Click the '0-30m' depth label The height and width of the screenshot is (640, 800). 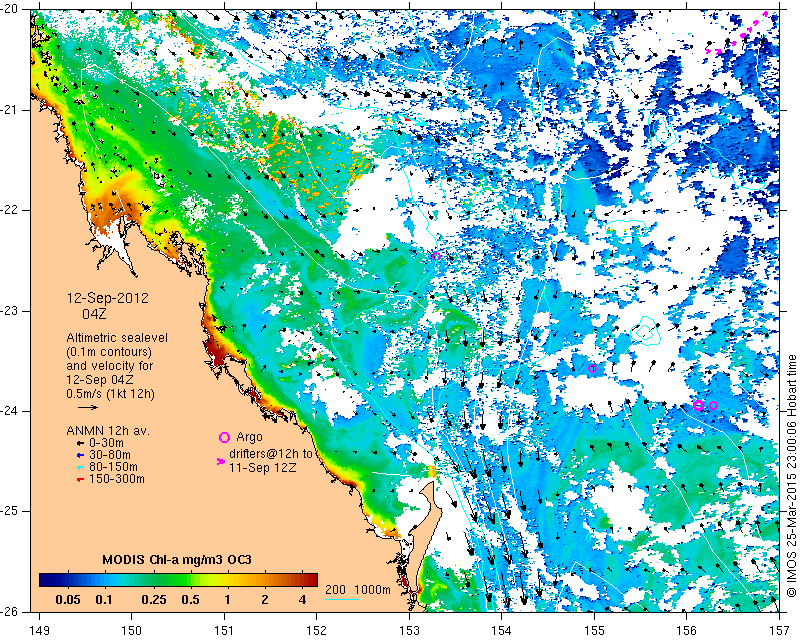106,443
